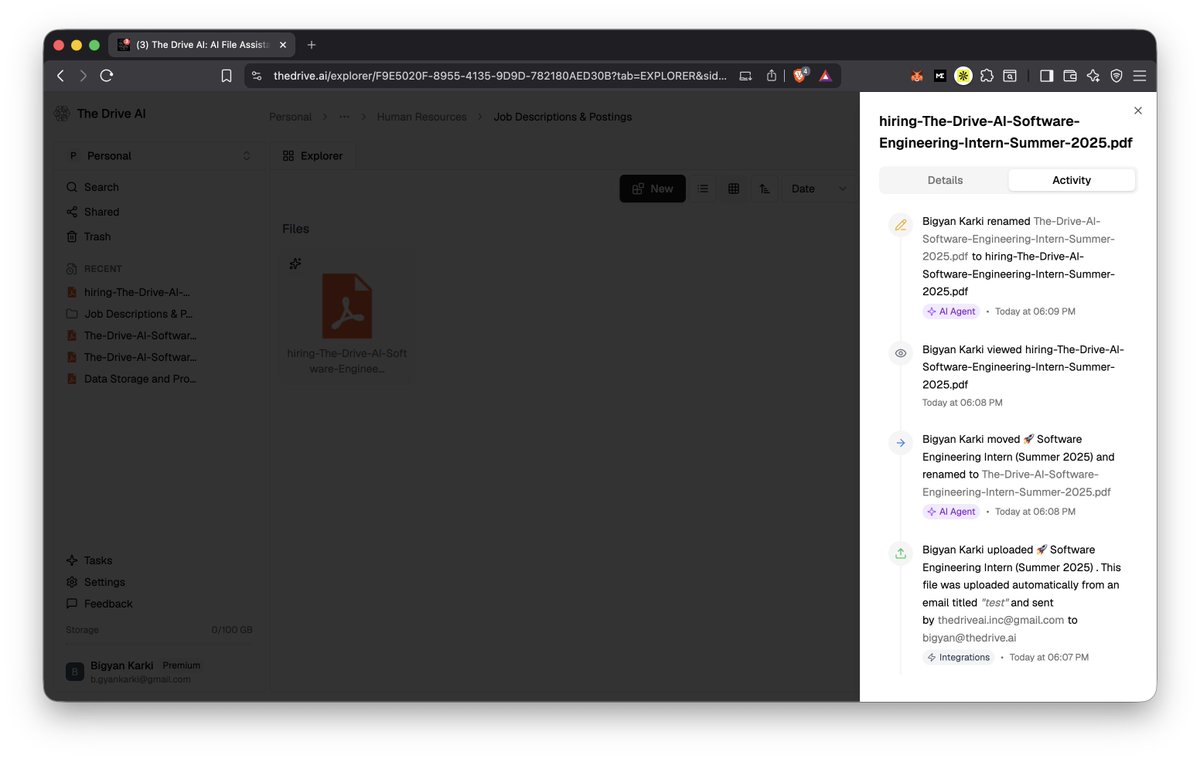
Task: Click the arrow moved activity icon
Action: [901, 443]
